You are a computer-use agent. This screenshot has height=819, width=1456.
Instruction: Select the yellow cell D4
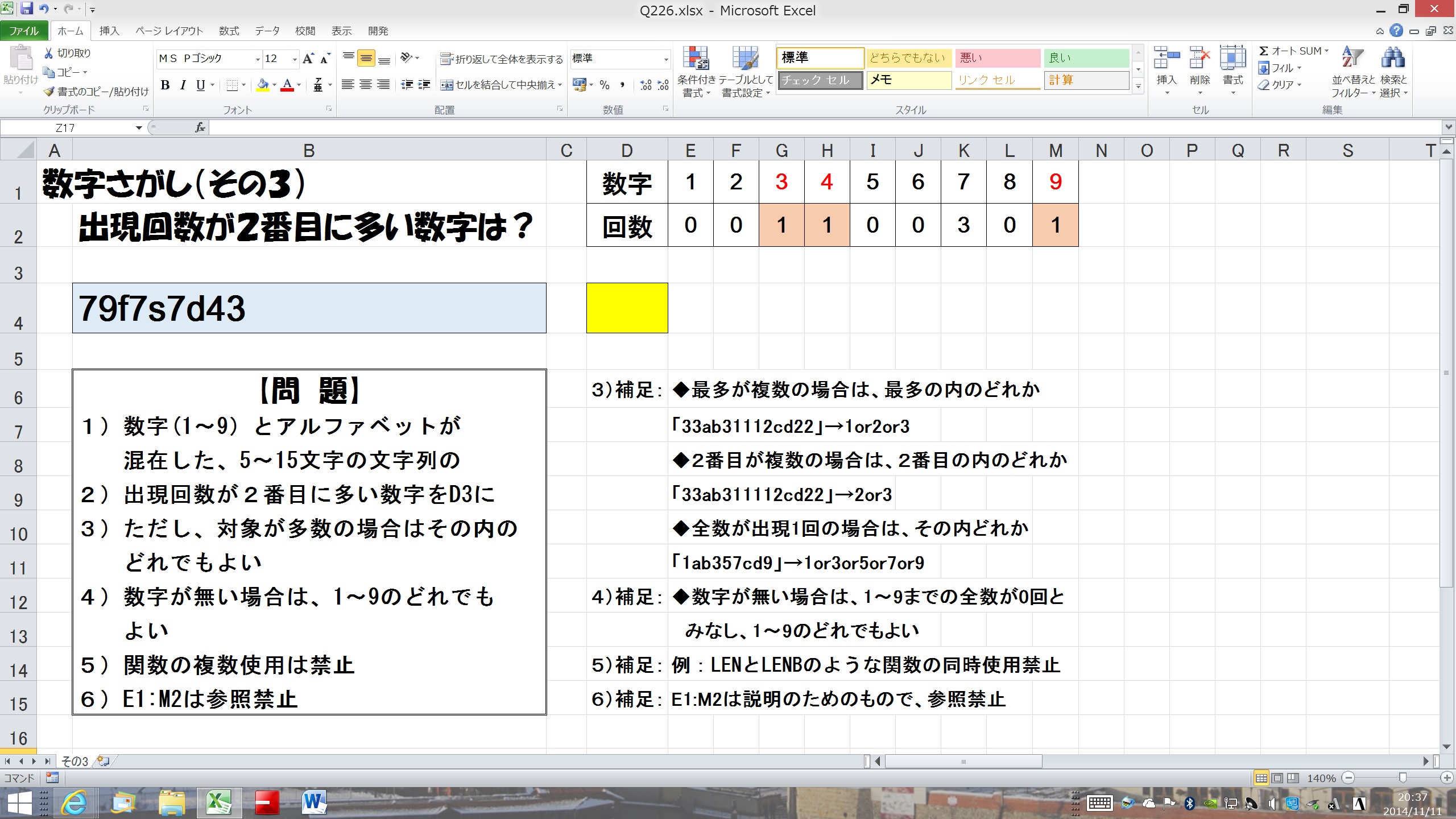click(x=627, y=308)
